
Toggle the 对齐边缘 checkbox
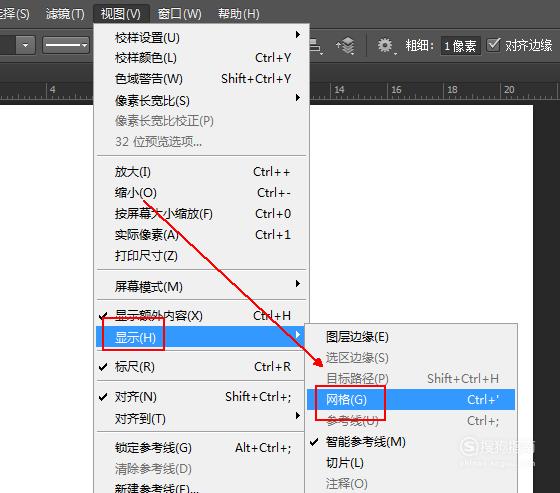pos(494,45)
